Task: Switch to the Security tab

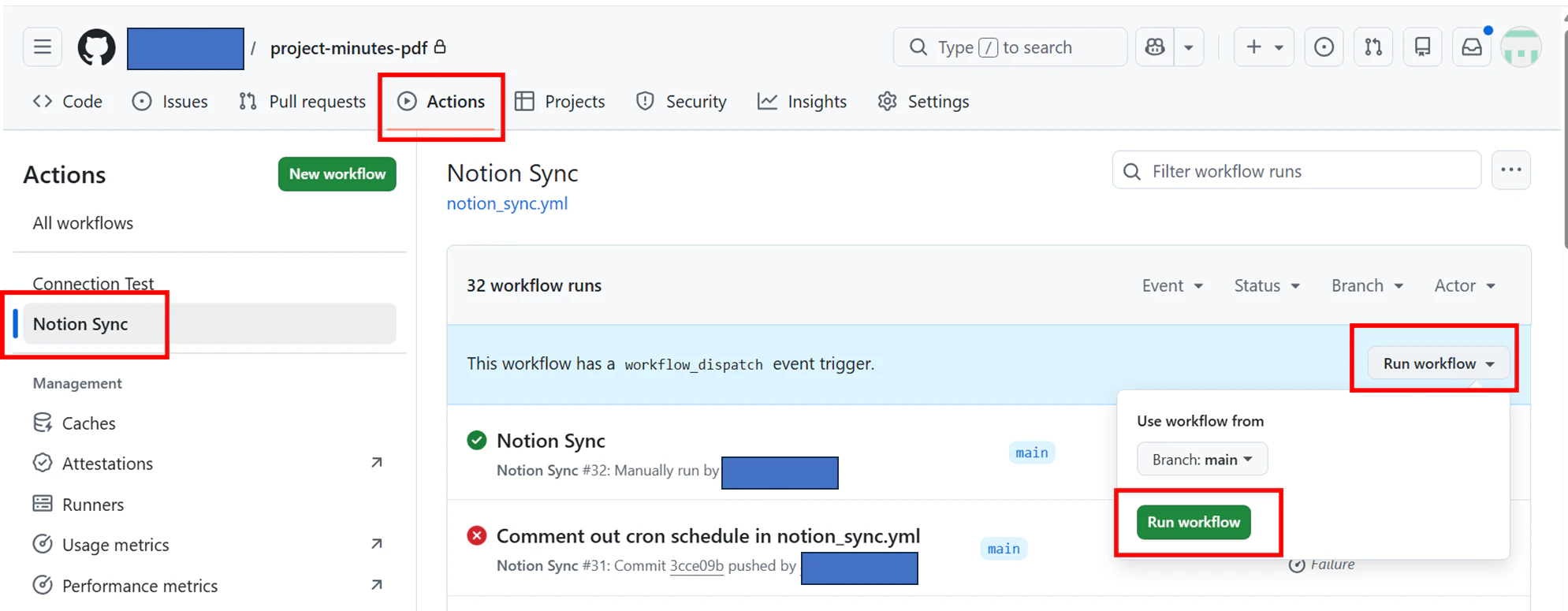Action: pos(681,102)
